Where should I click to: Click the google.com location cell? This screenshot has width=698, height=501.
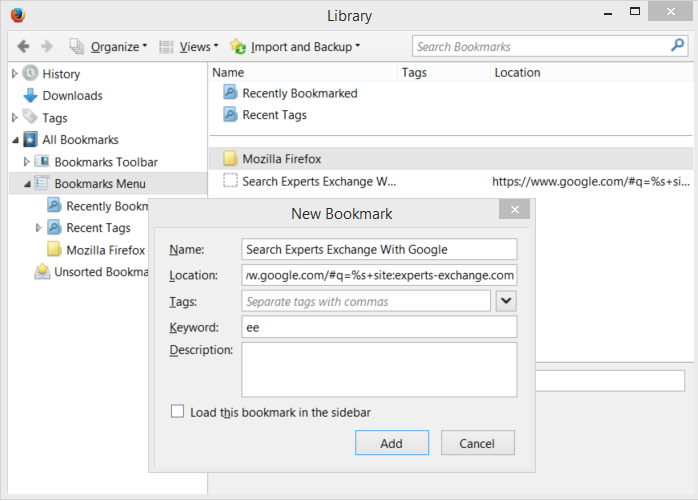pyautogui.click(x=591, y=181)
